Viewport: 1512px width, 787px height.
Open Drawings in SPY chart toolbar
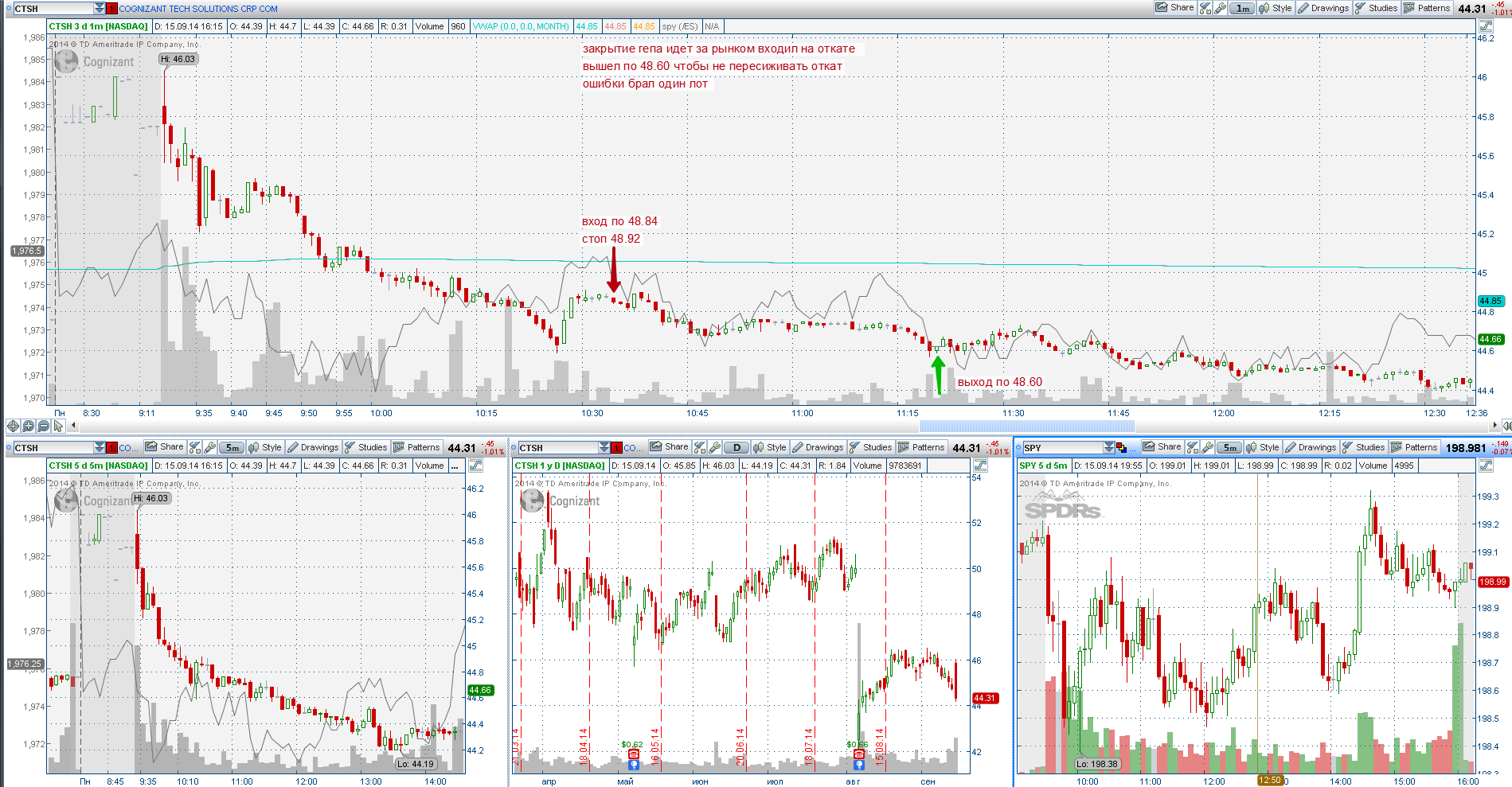(1311, 447)
